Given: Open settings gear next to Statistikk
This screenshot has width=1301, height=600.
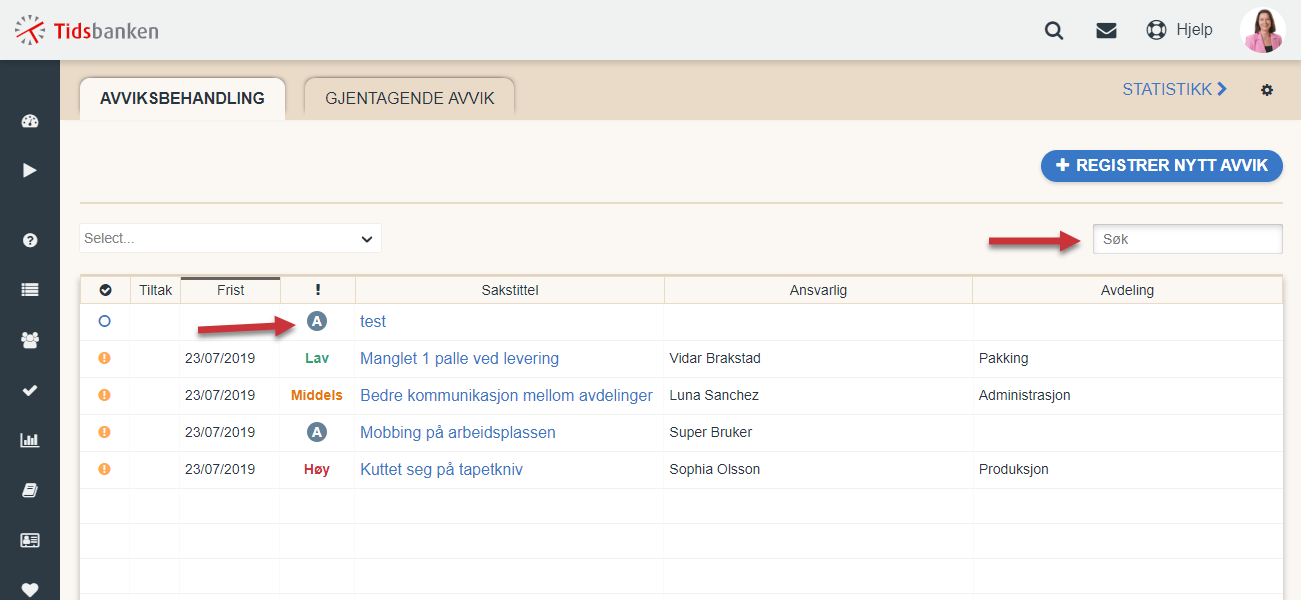Looking at the screenshot, I should tap(1267, 90).
